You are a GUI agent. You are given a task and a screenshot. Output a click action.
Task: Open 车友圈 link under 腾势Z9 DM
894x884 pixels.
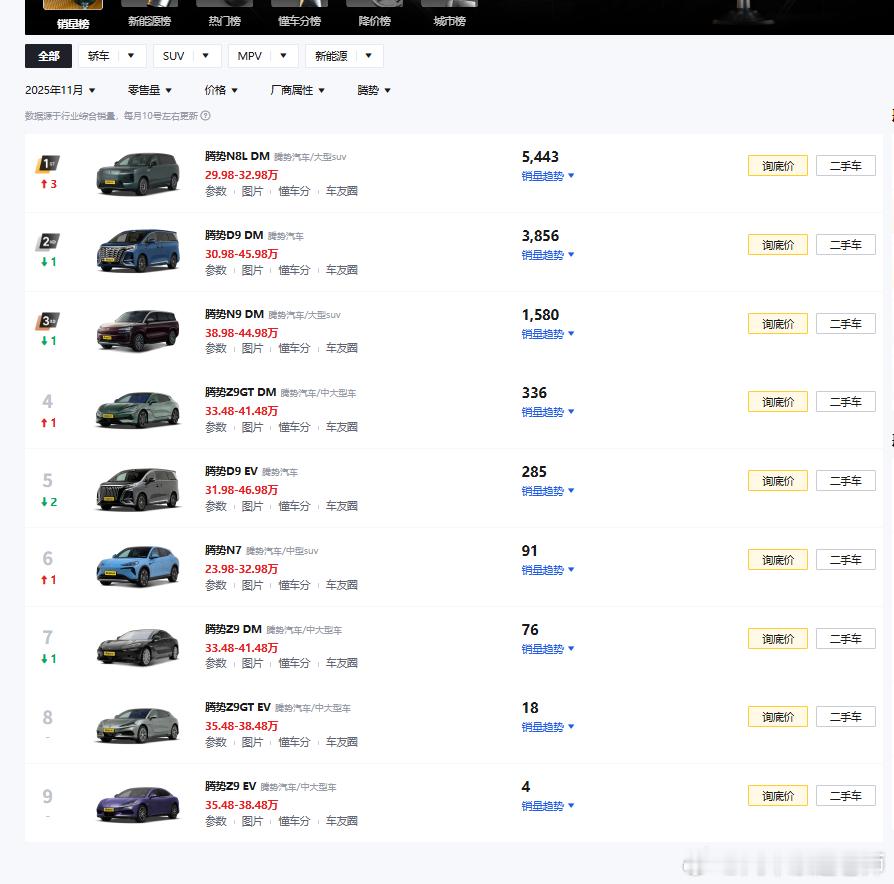342,663
